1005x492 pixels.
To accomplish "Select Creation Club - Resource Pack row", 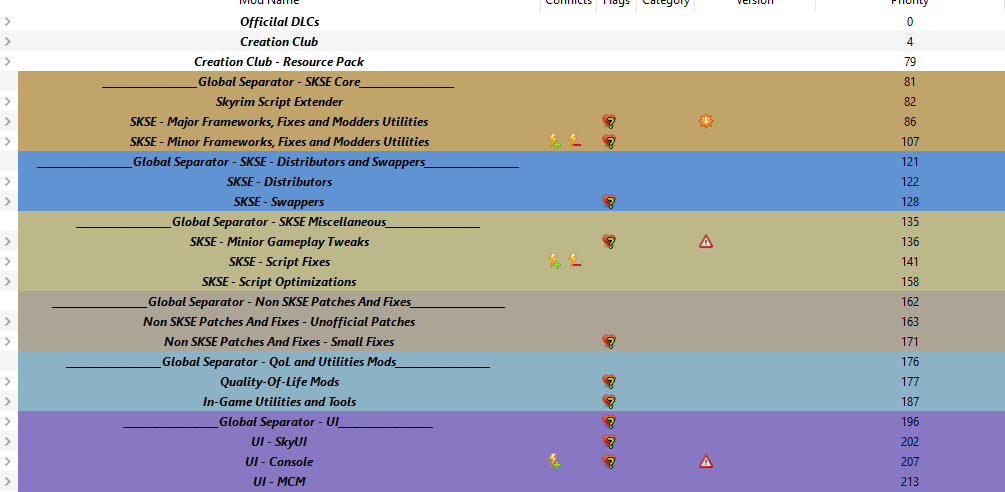I will [502, 62].
